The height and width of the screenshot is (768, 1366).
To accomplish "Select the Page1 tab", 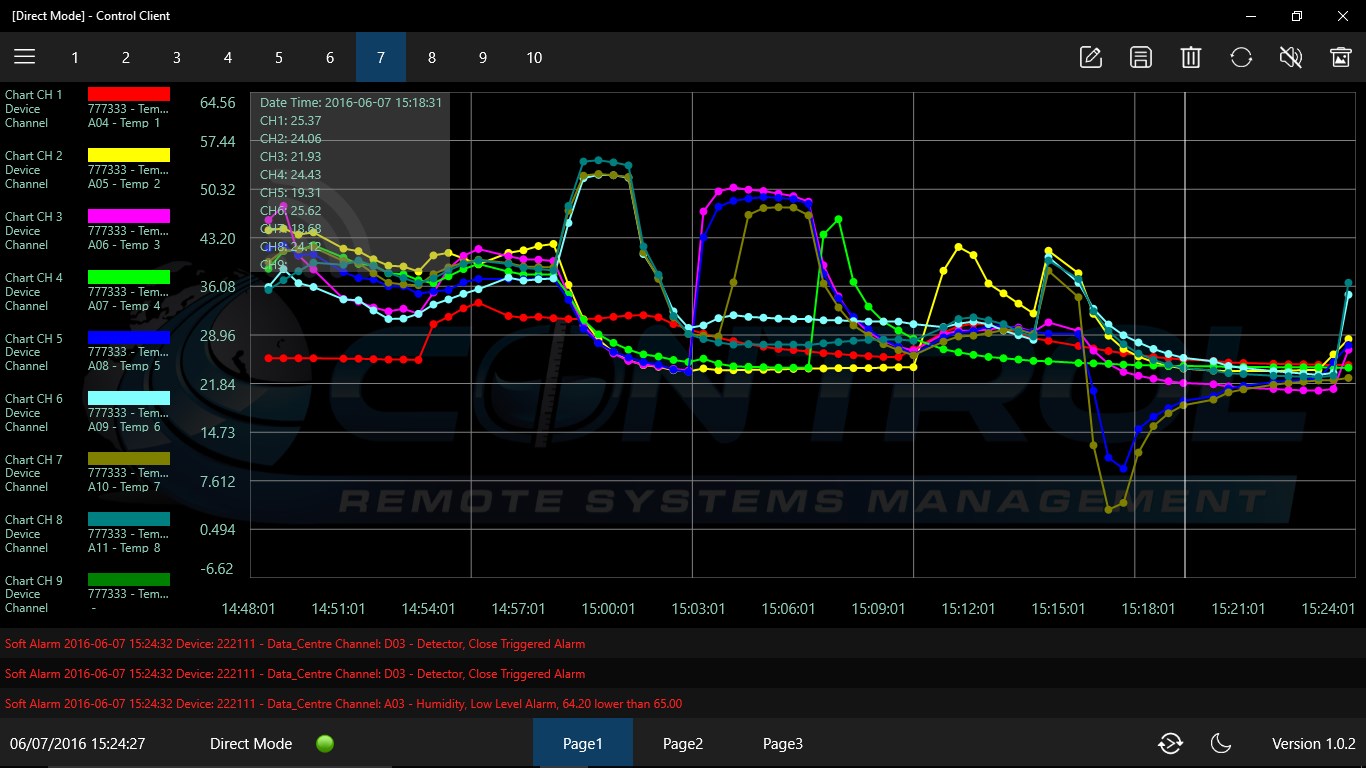I will coord(583,743).
